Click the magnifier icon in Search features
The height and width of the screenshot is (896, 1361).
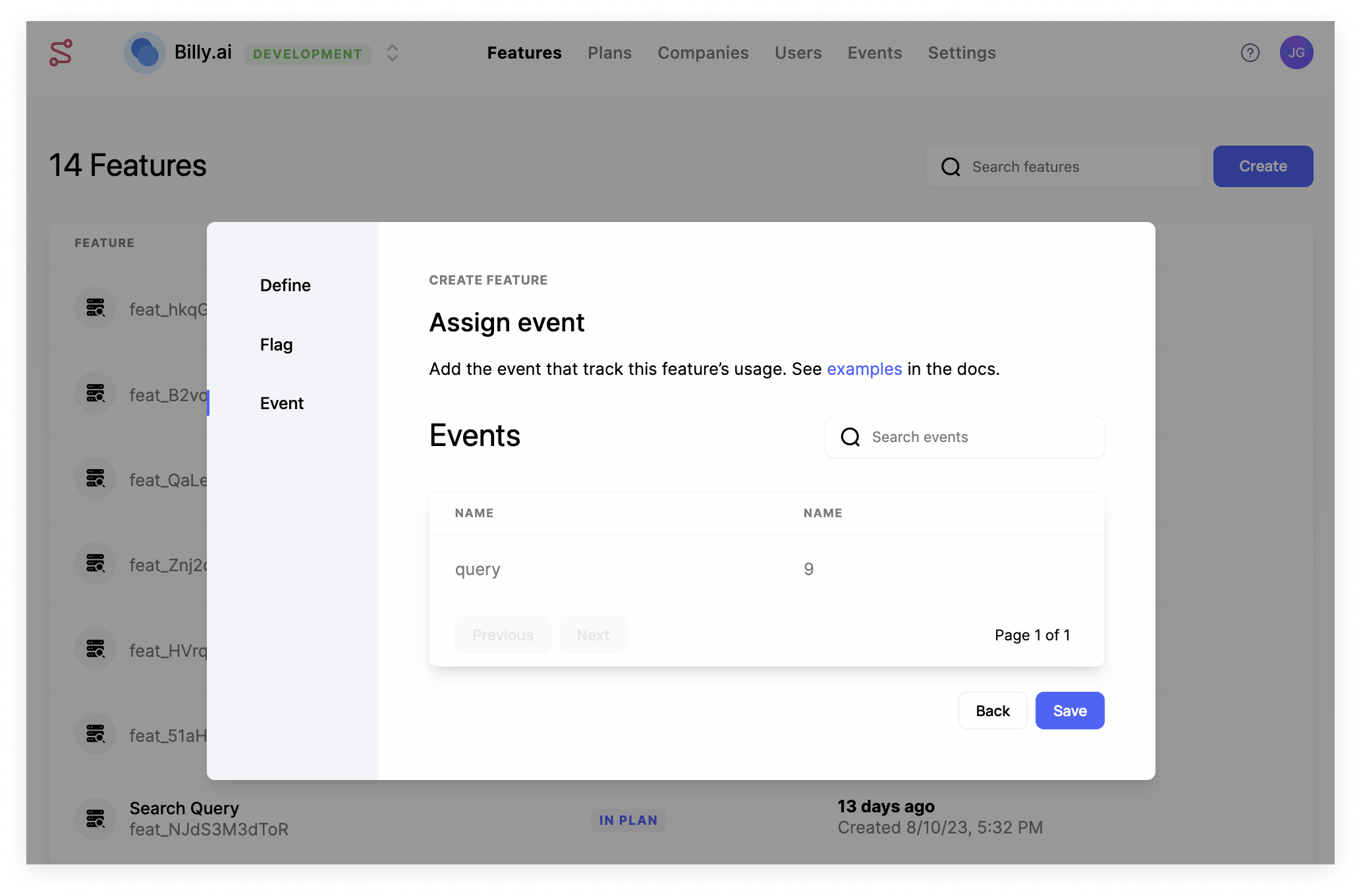(x=950, y=167)
